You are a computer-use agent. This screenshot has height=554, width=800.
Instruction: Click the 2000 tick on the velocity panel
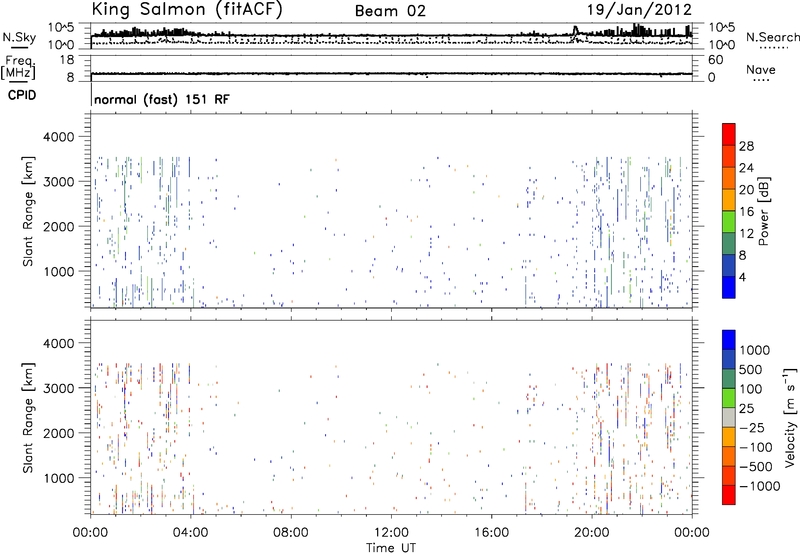click(58, 433)
